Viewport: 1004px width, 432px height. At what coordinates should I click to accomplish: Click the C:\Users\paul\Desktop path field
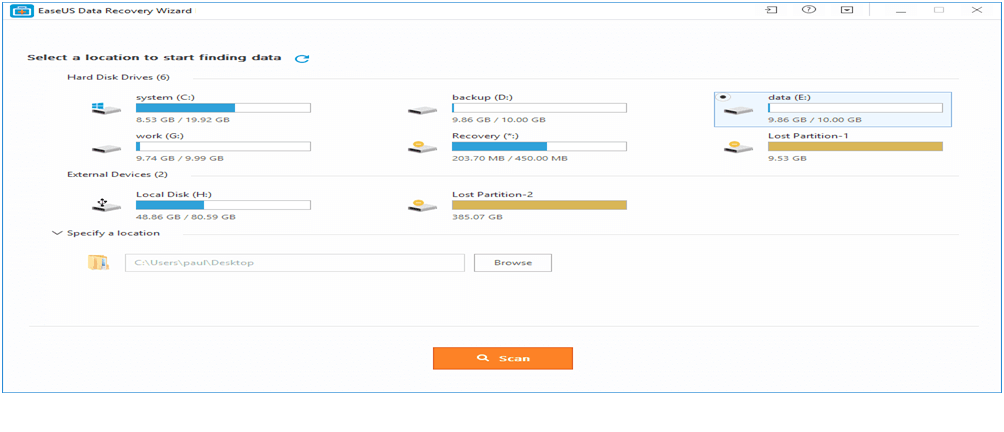click(x=295, y=262)
